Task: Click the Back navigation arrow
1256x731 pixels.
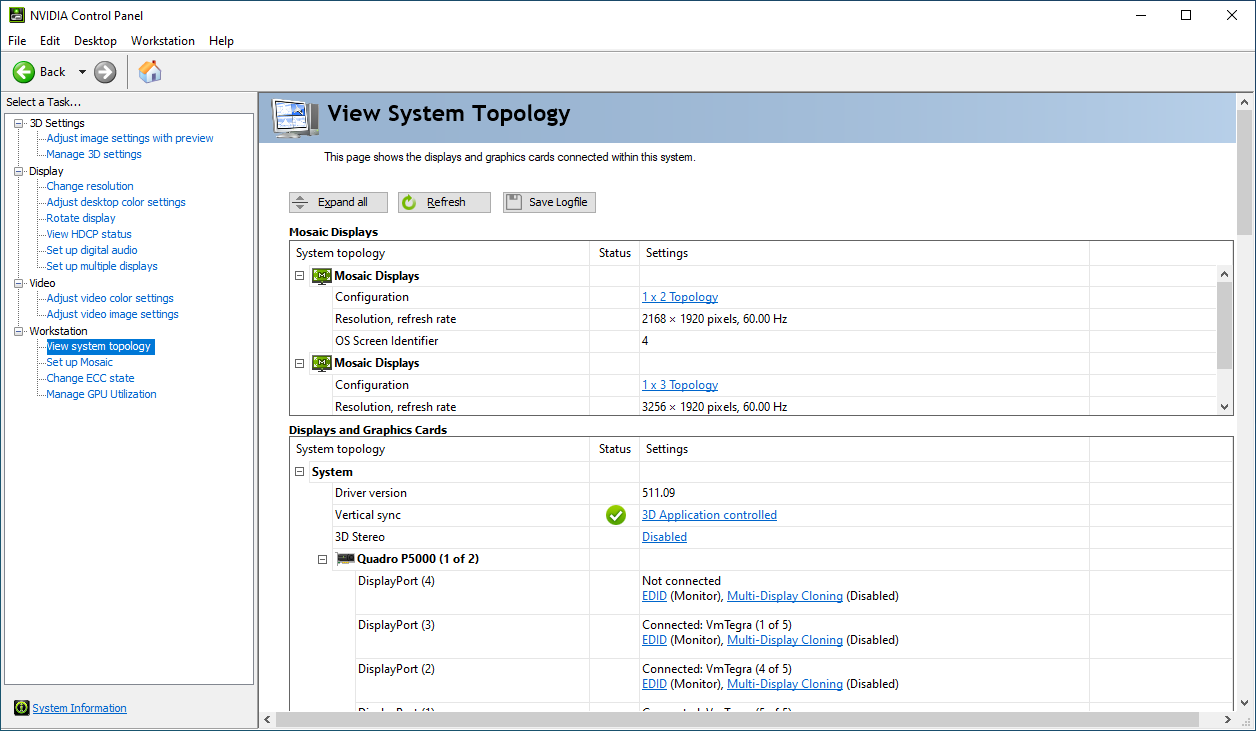Action: (x=24, y=71)
